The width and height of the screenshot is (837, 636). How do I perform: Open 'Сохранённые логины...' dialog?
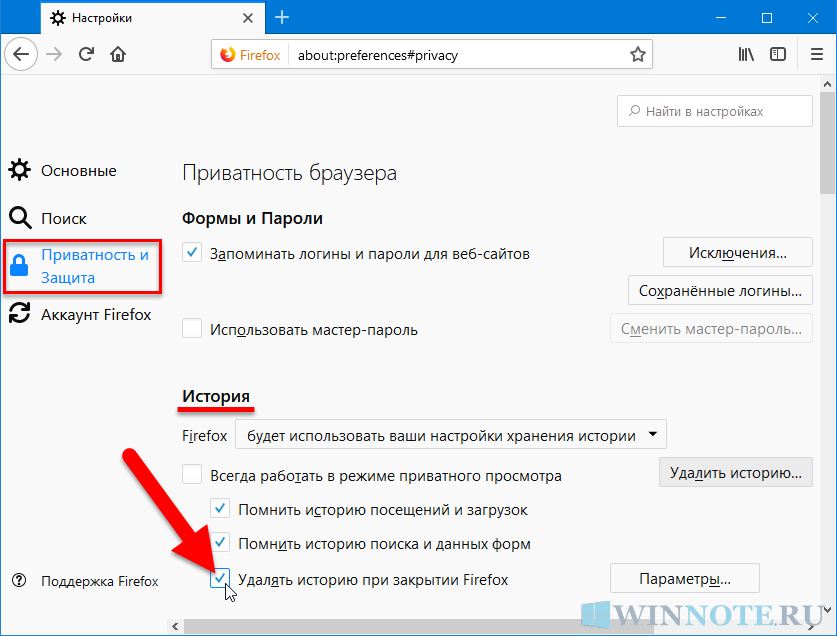[x=719, y=291]
